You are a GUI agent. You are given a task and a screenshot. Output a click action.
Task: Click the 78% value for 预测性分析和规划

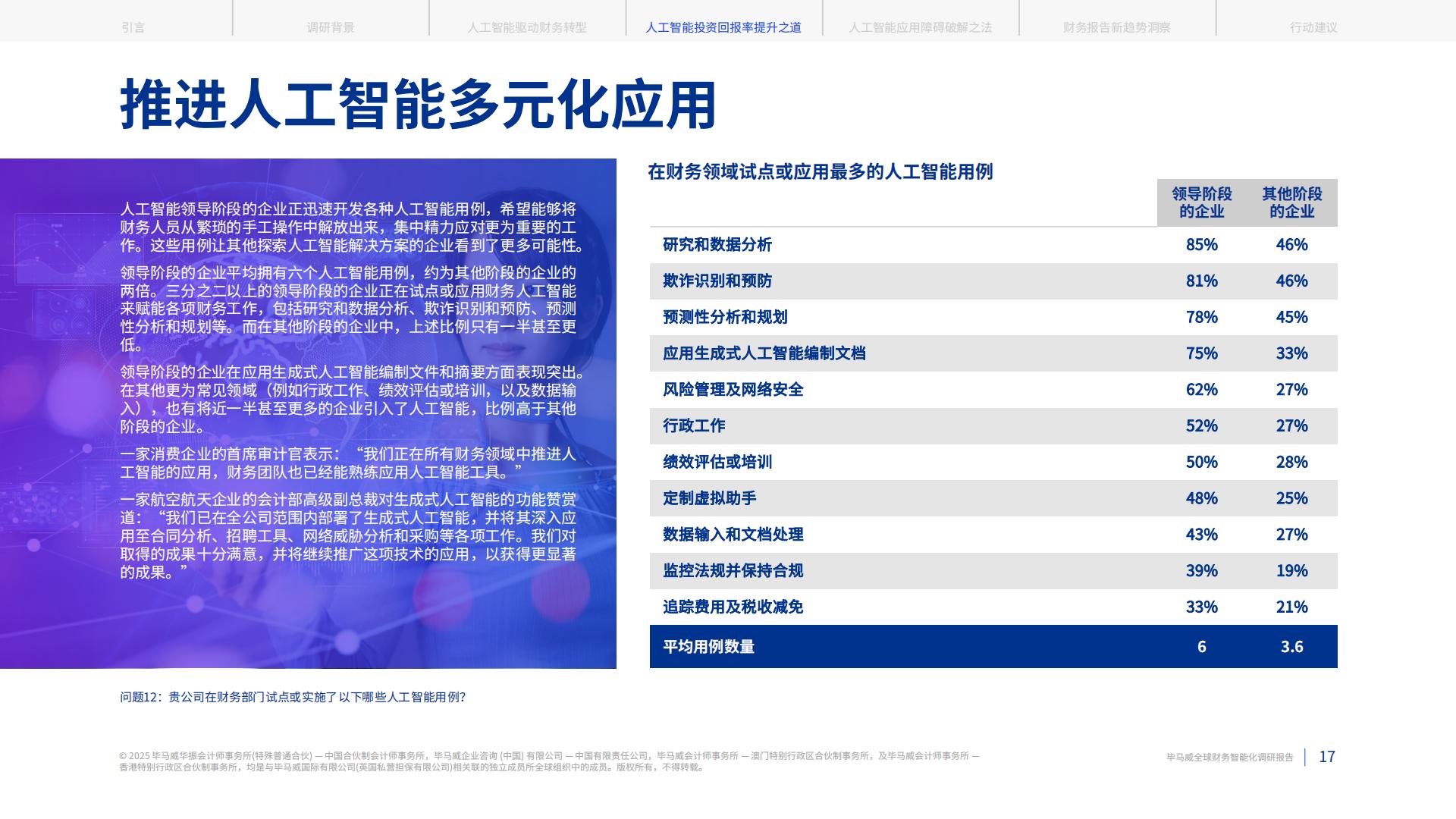point(1201,317)
